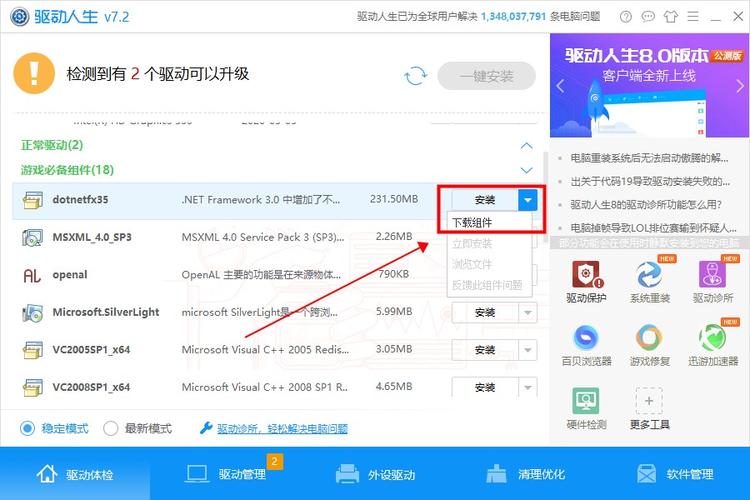Open article 电脑重装系统后无法启动傲腾的解...
Image resolution: width=750 pixels, height=500 pixels.
tap(649, 158)
